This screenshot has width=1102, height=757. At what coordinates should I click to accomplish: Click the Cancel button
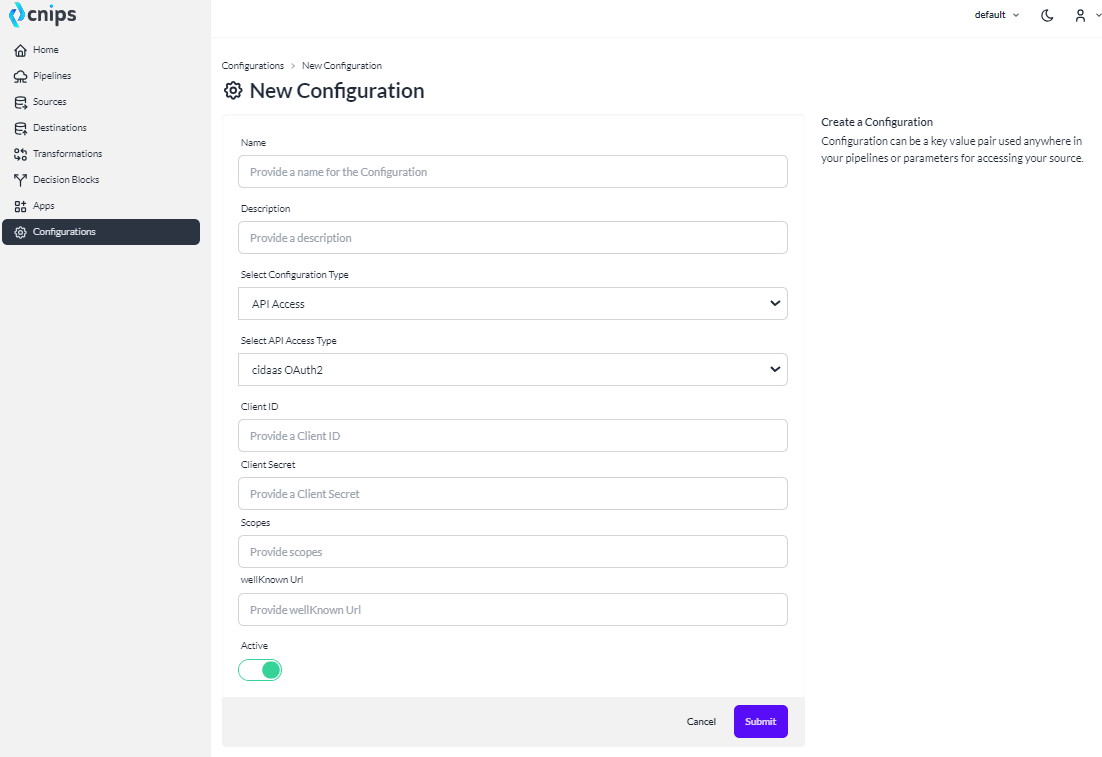point(701,722)
